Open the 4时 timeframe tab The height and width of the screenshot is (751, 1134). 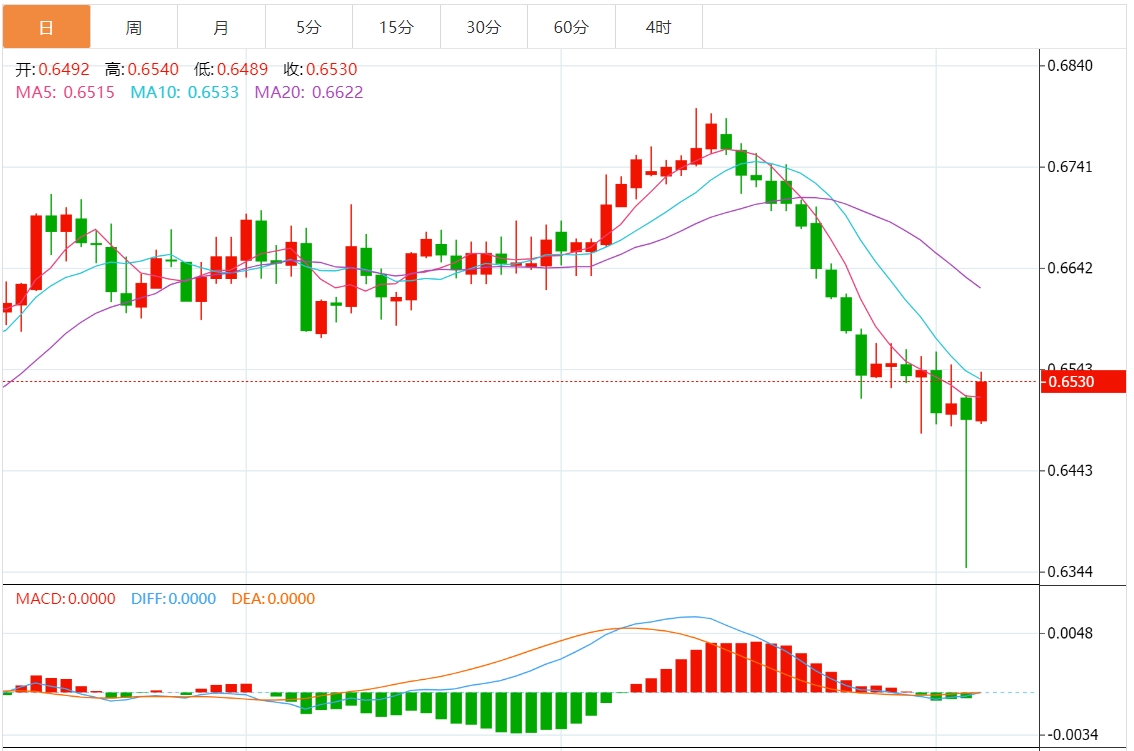[x=659, y=27]
